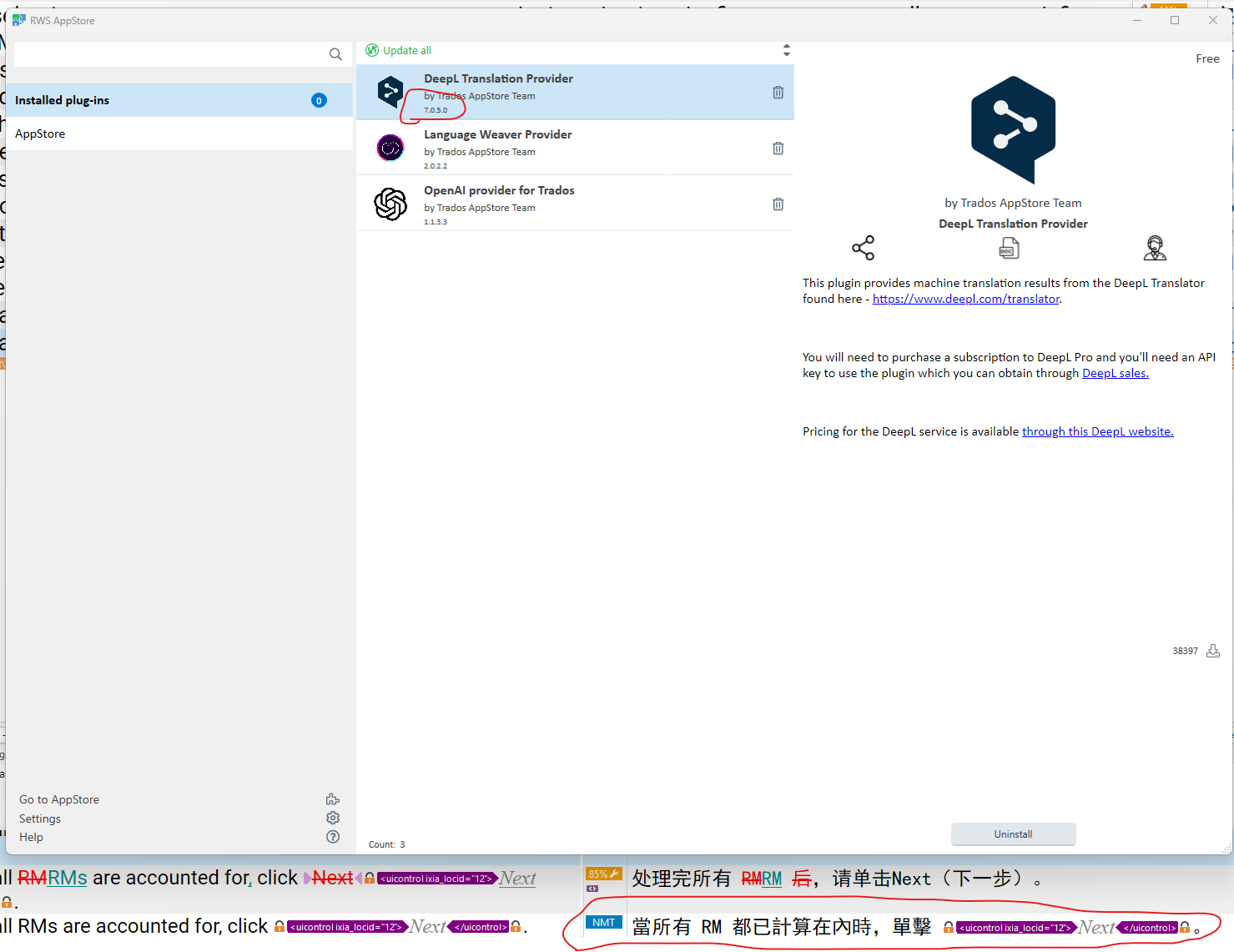This screenshot has height=952, width=1234.
Task: Click the download icon next to 38397
Action: [1213, 651]
